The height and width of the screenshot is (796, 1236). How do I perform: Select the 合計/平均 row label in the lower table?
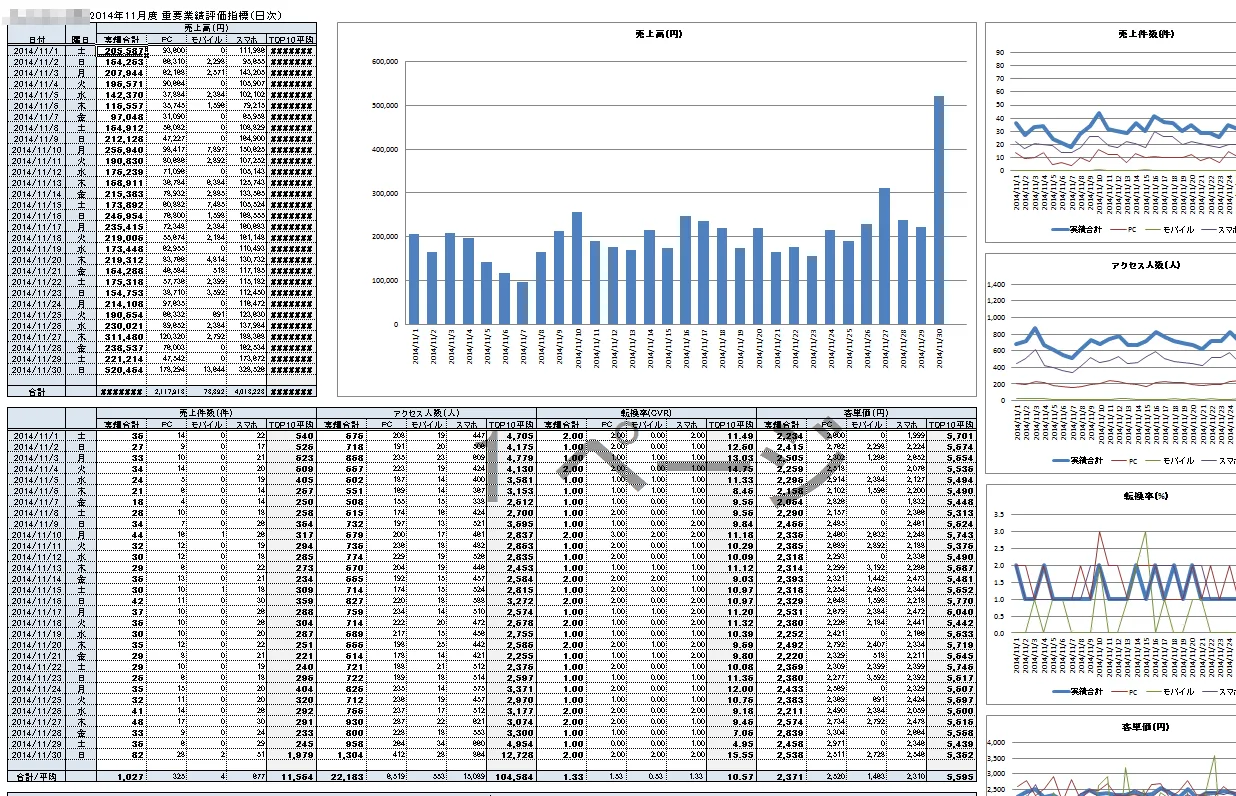[36, 776]
